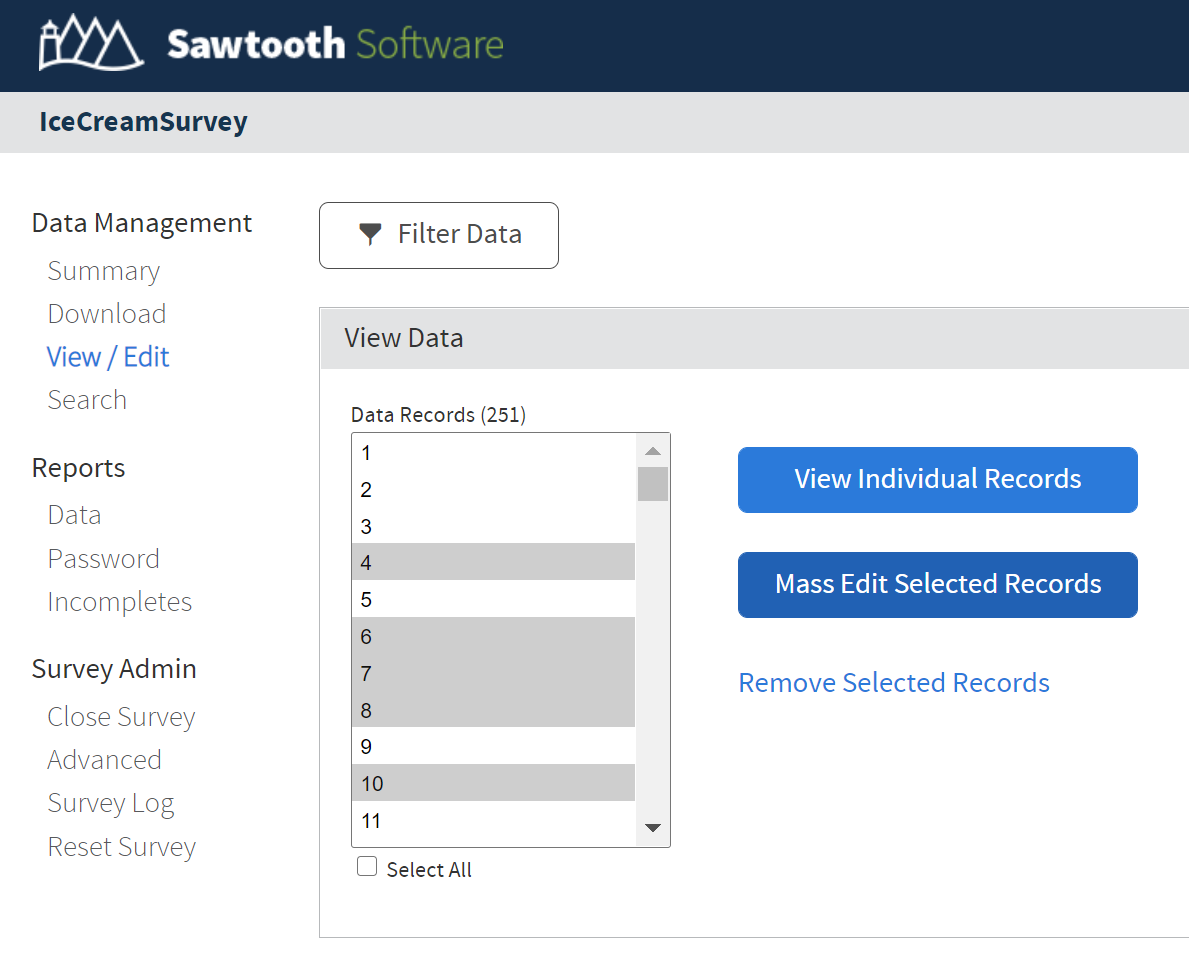This screenshot has height=965, width=1189.
Task: Open the Search data page
Action: coord(87,400)
